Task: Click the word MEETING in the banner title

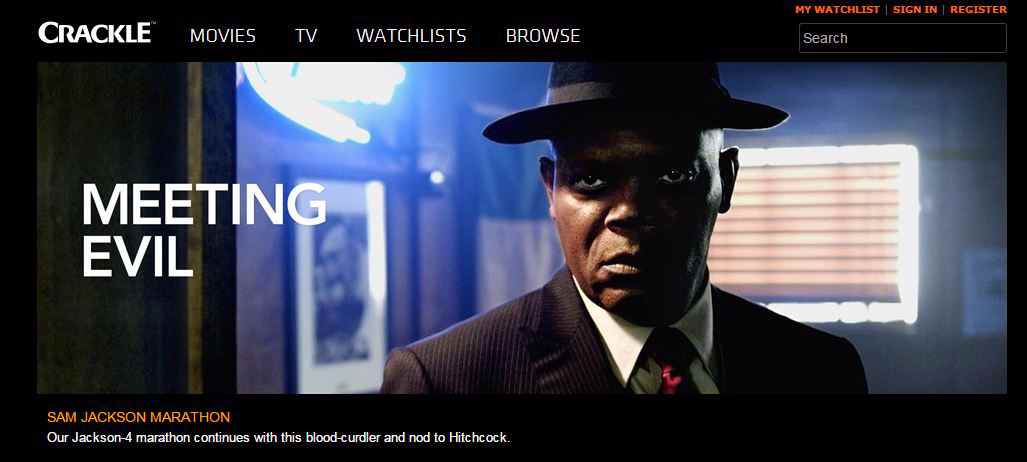Action: click(204, 204)
